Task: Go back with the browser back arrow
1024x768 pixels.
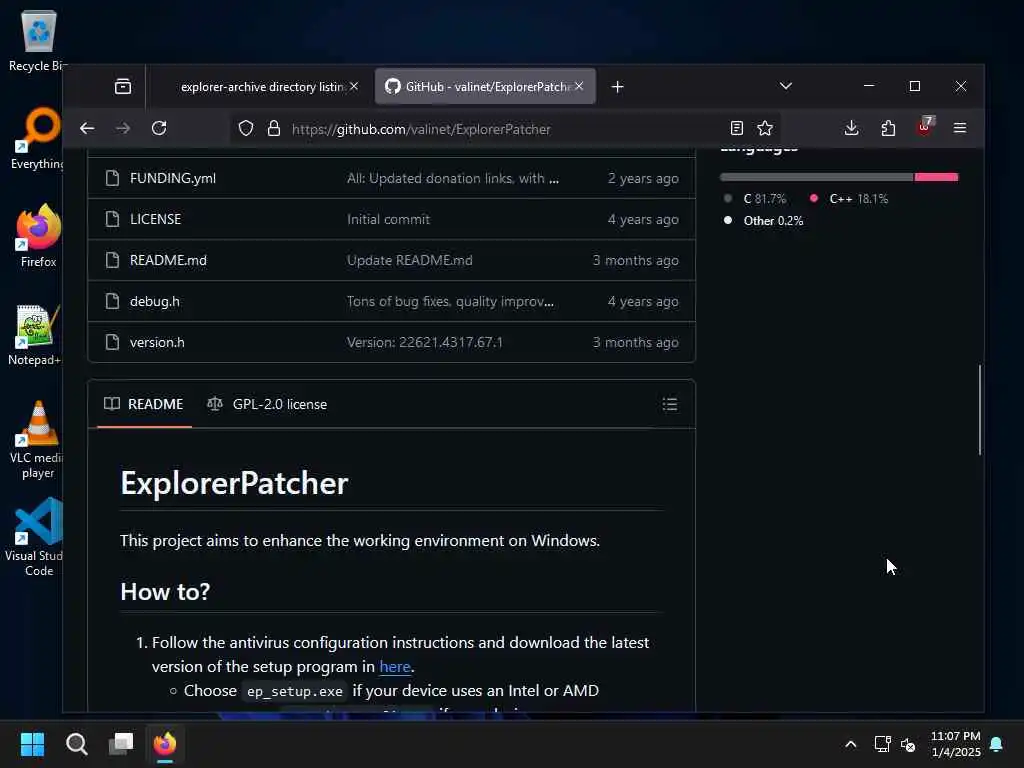Action: [87, 129]
